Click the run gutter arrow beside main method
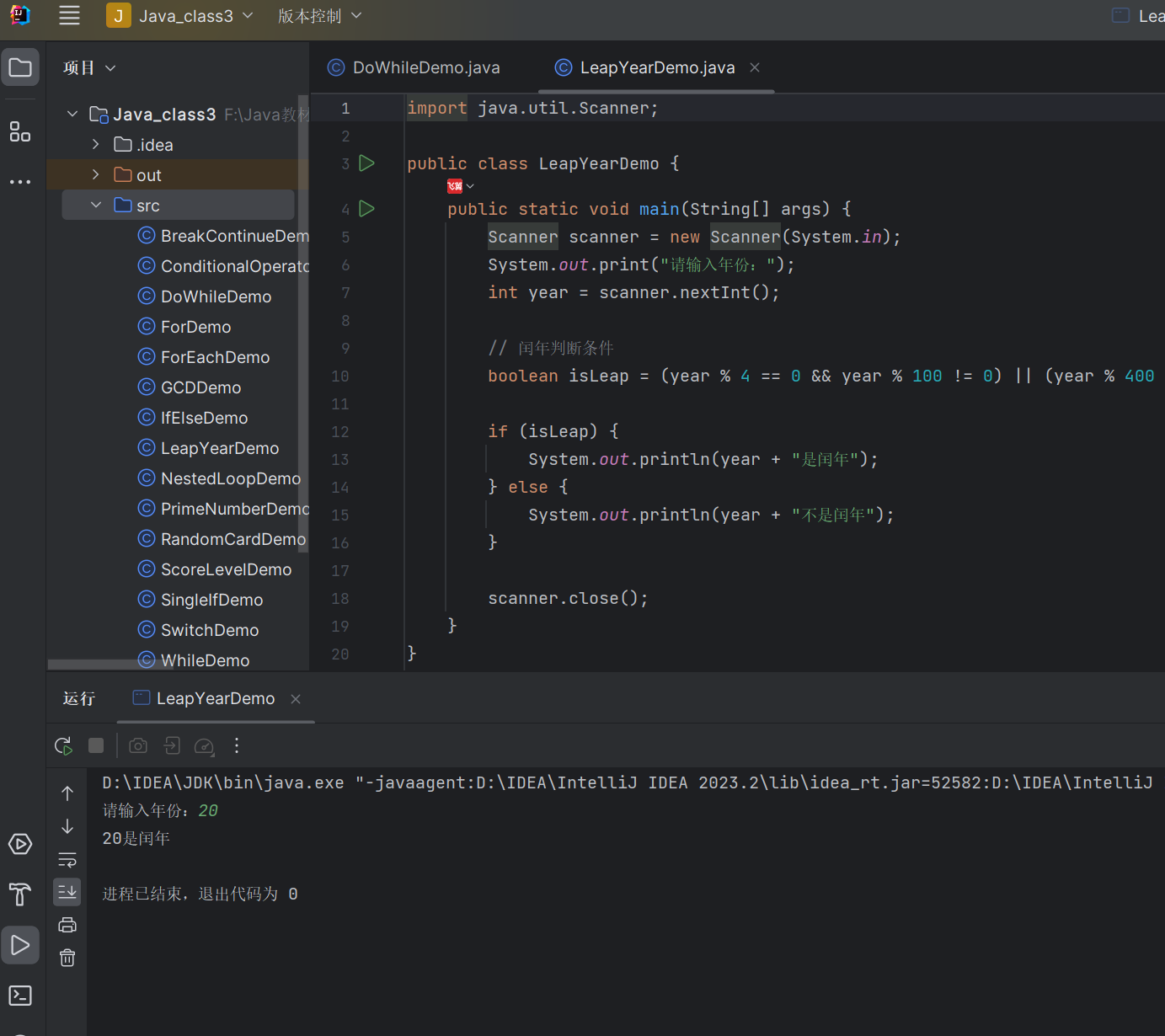The height and width of the screenshot is (1036, 1165). [x=367, y=208]
